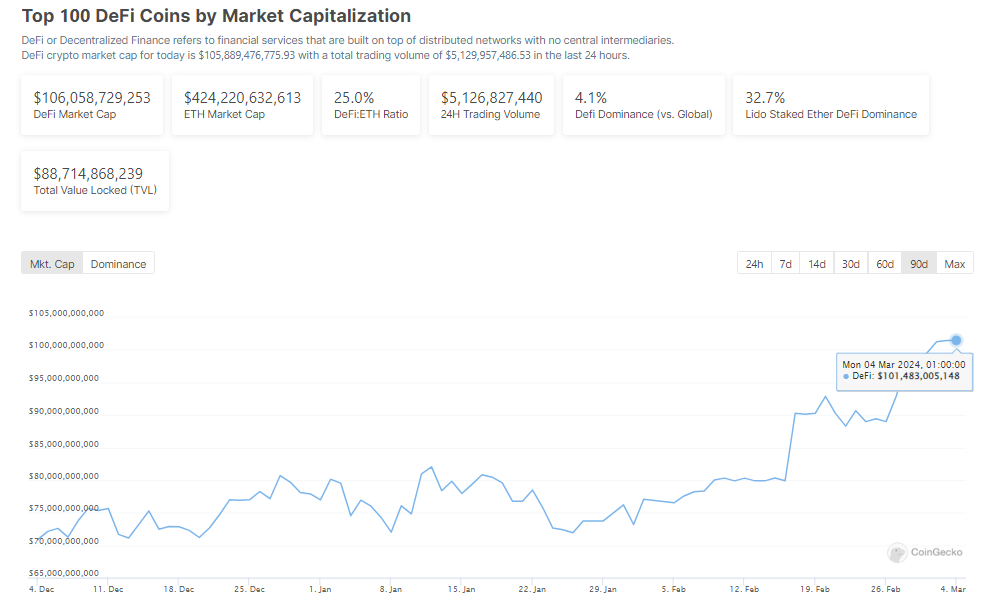Open the DeFi:ETH Ratio card
This screenshot has height=613, width=1007.
point(371,105)
